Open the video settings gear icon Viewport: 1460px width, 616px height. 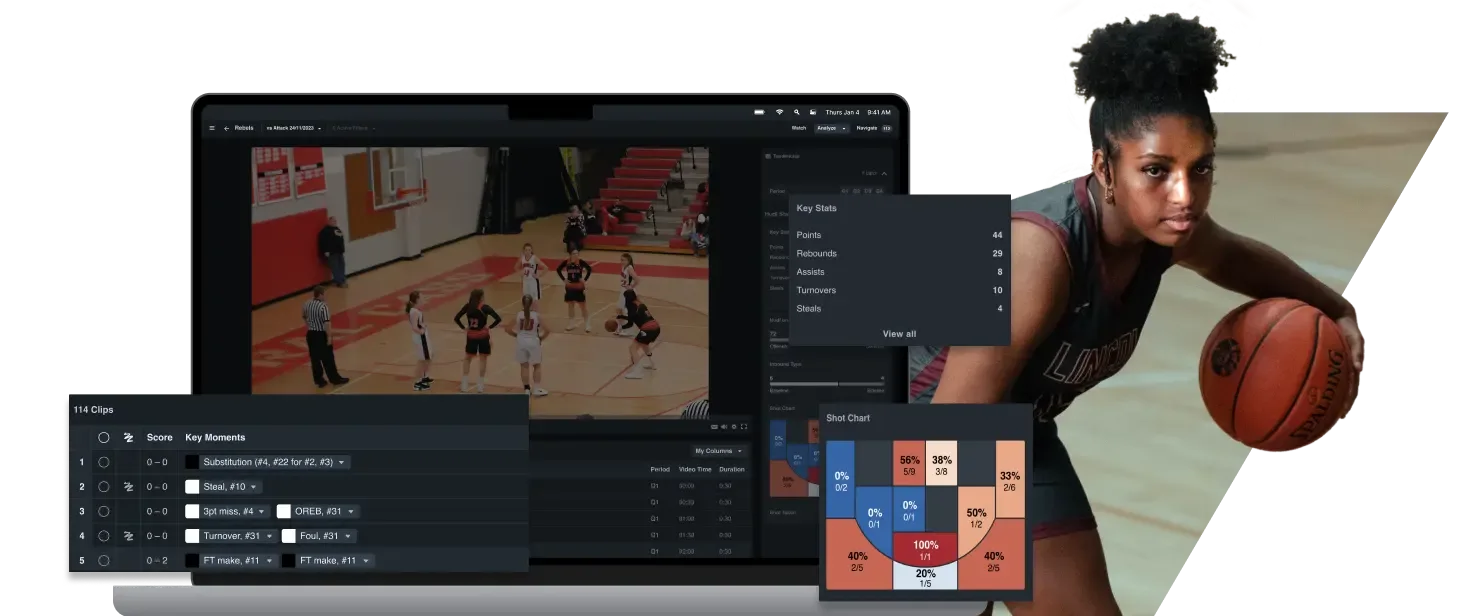click(735, 427)
